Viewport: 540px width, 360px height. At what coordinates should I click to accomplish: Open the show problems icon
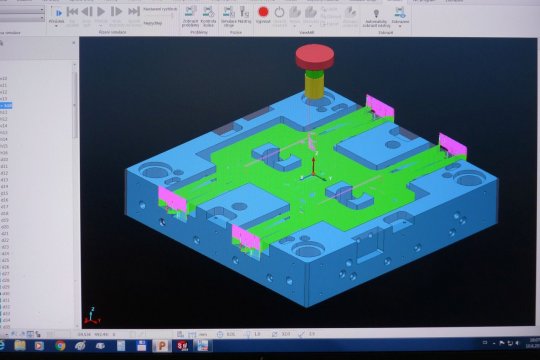[190, 12]
